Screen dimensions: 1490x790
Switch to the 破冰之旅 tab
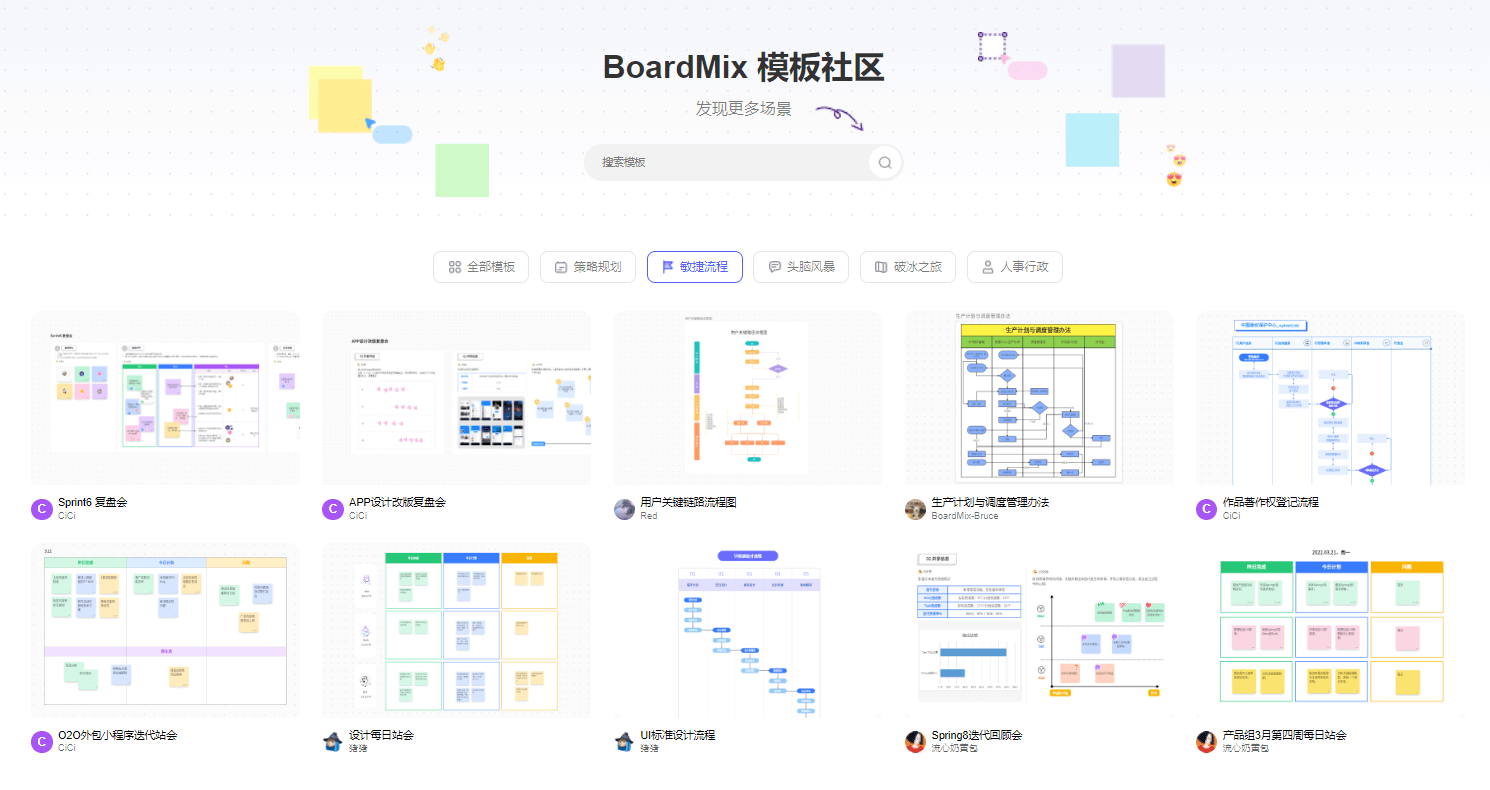pos(908,267)
